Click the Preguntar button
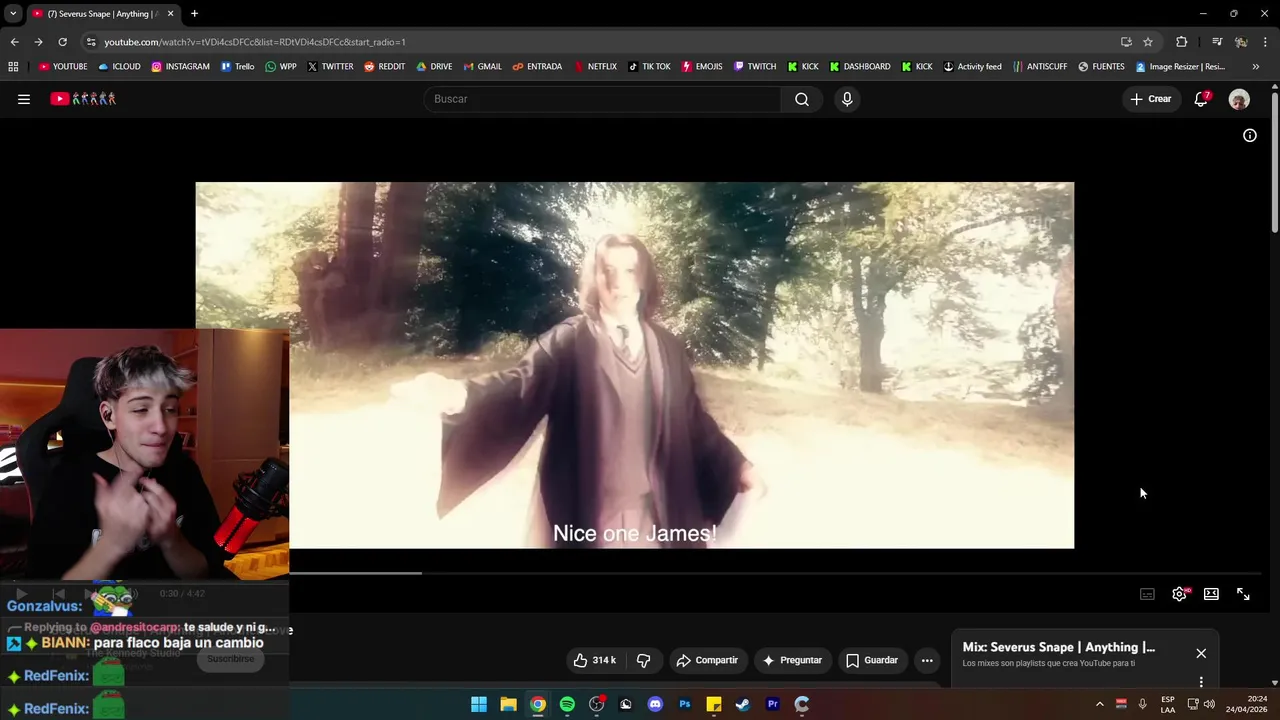Image resolution: width=1280 pixels, height=720 pixels. 792,660
